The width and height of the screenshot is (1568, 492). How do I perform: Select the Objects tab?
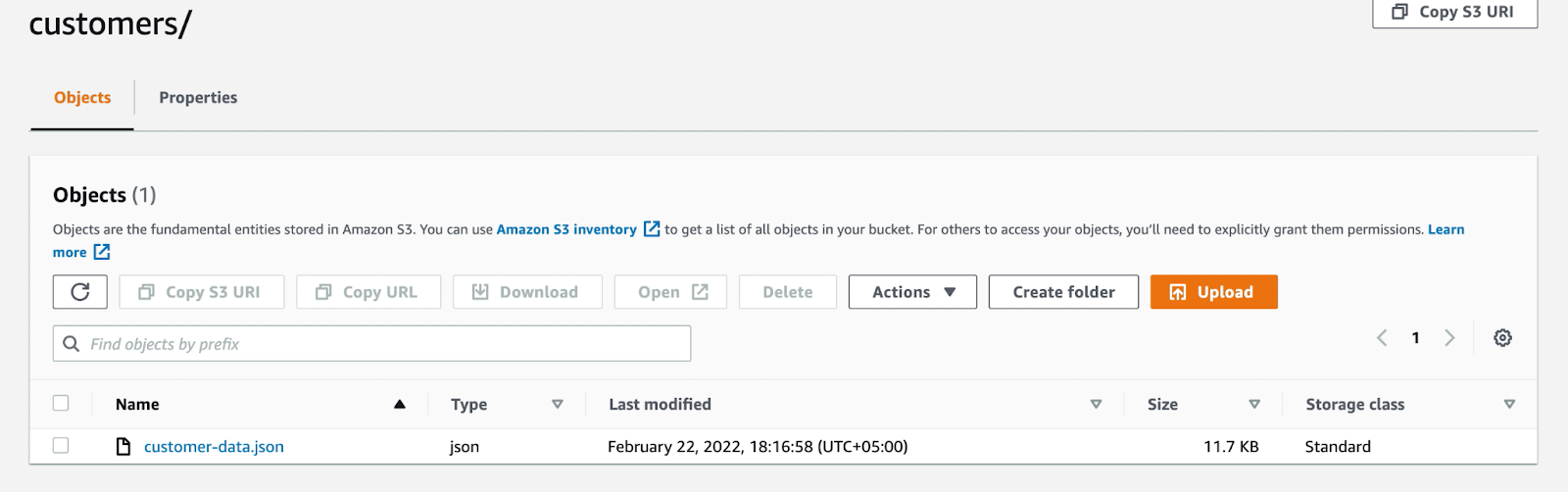82,98
